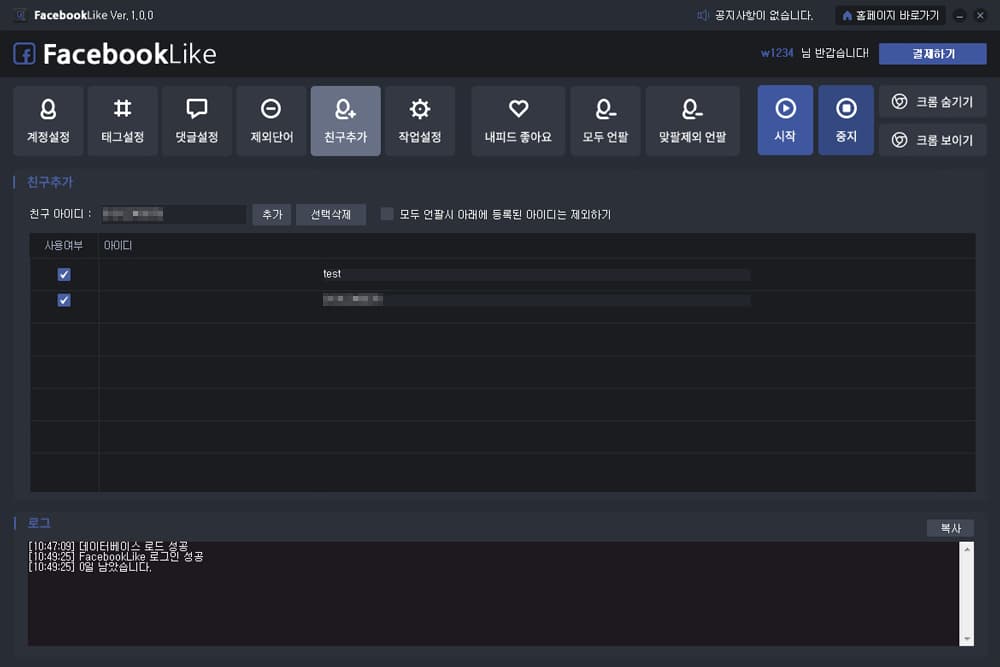Hide Chrome with 크롬 숨기기

point(932,101)
